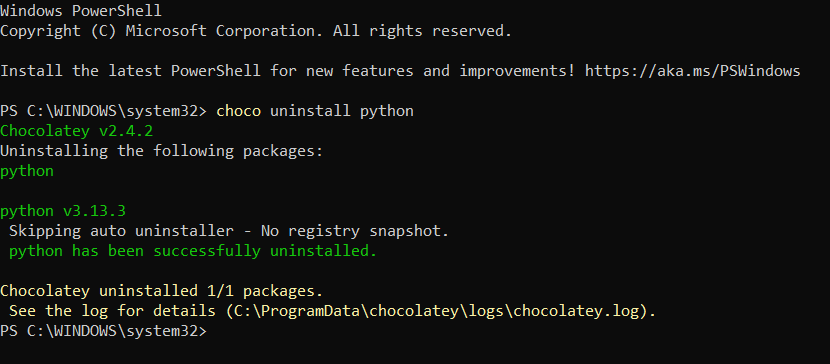This screenshot has height=364, width=830.
Task: Click the "See the log for details" text
Action: click(112, 311)
